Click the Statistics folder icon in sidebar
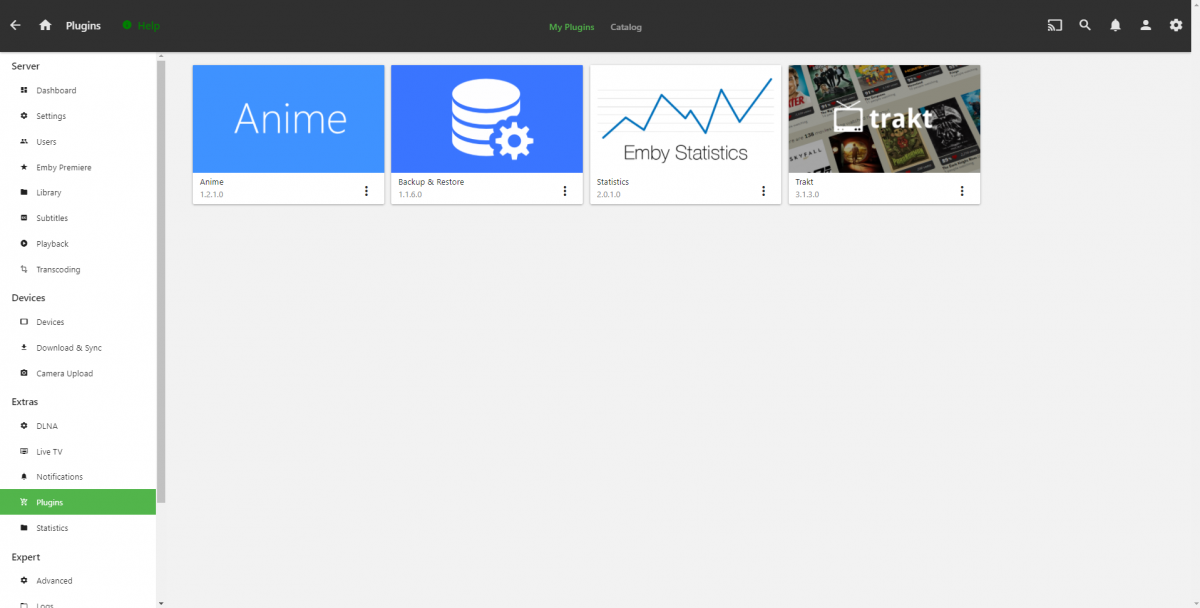This screenshot has width=1200, height=608. (24, 528)
